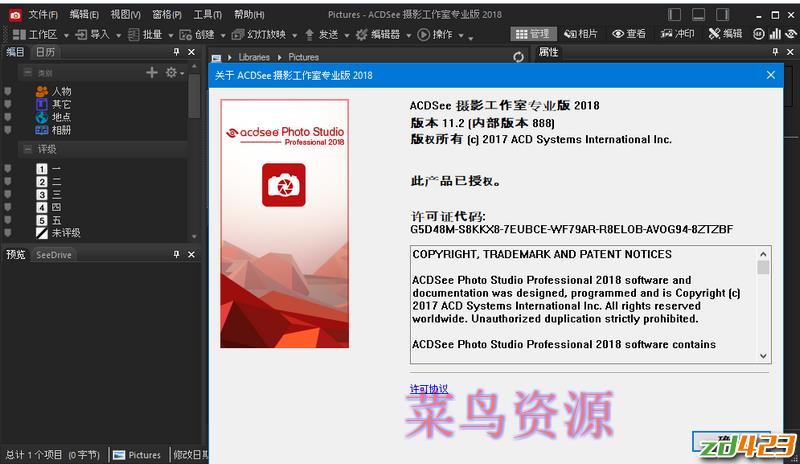
Task: Expand the 批量 dropdown arrow
Action: pos(171,35)
